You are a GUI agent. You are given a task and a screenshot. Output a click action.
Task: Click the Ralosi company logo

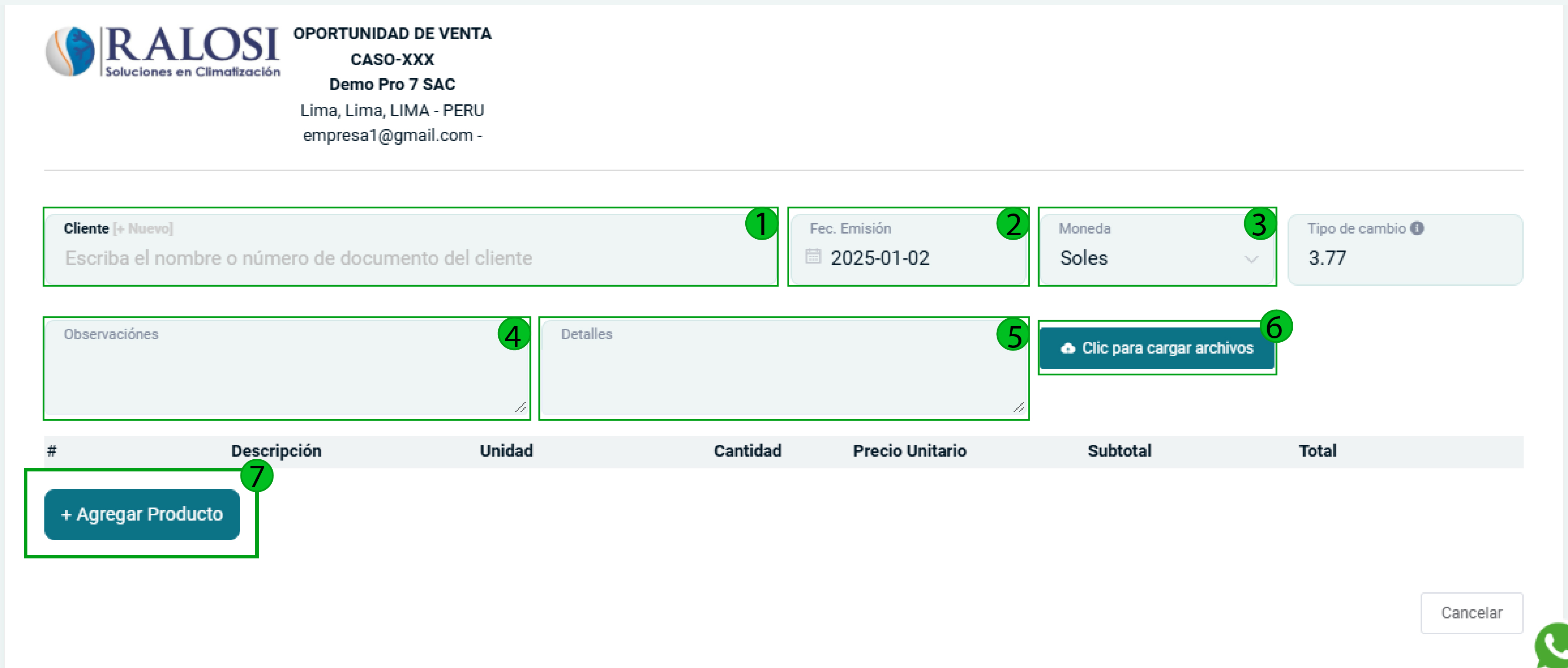coord(163,52)
